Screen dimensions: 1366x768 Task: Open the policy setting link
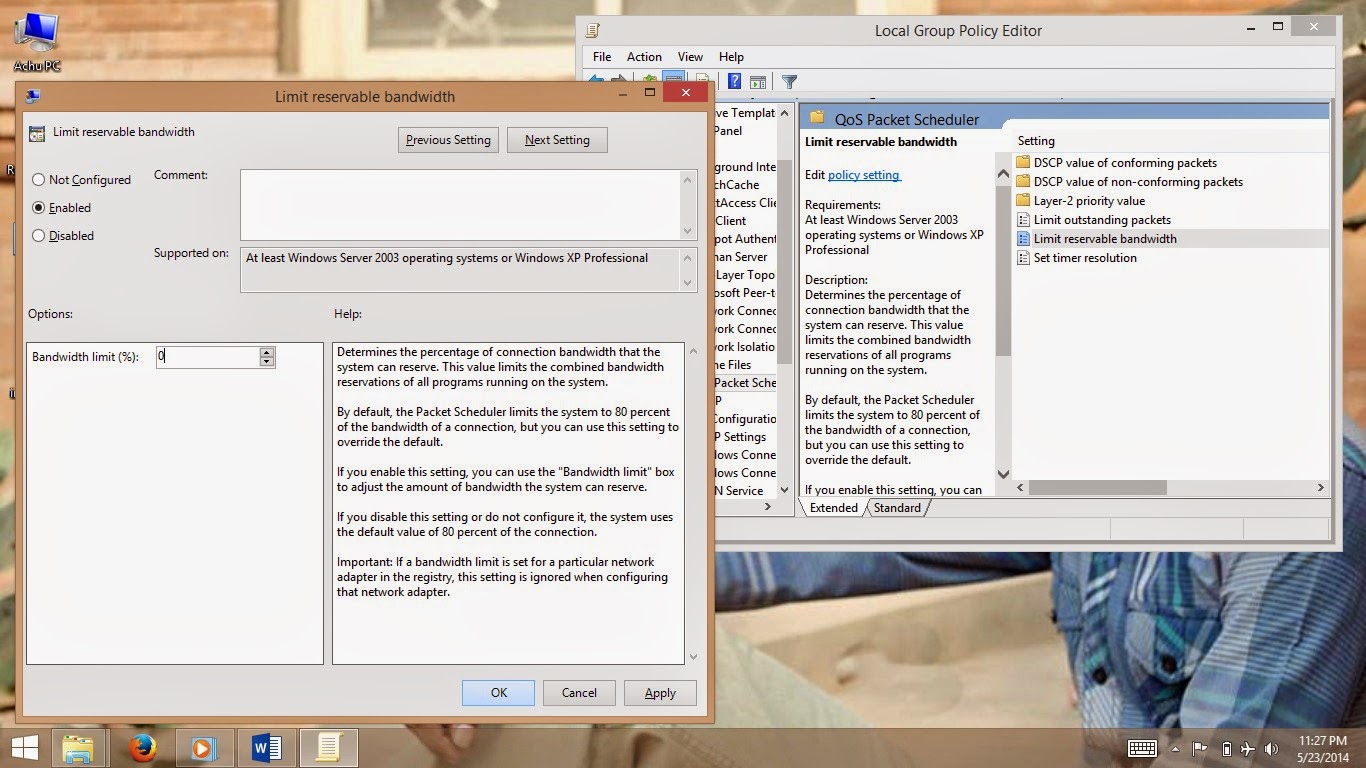(x=864, y=175)
